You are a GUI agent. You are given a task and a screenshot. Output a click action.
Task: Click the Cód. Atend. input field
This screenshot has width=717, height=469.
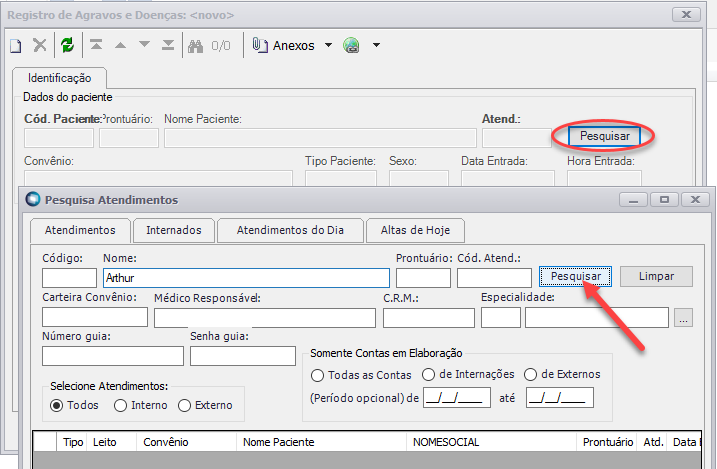(x=494, y=278)
